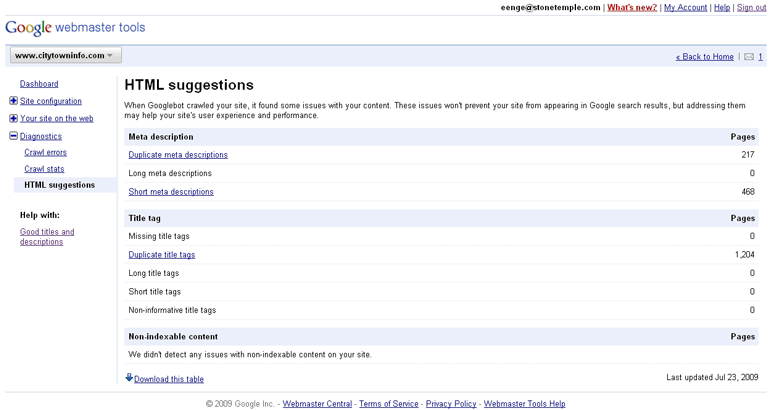Open Webmaster Tools Help footer link
This screenshot has width=770, height=410.
coord(524,404)
